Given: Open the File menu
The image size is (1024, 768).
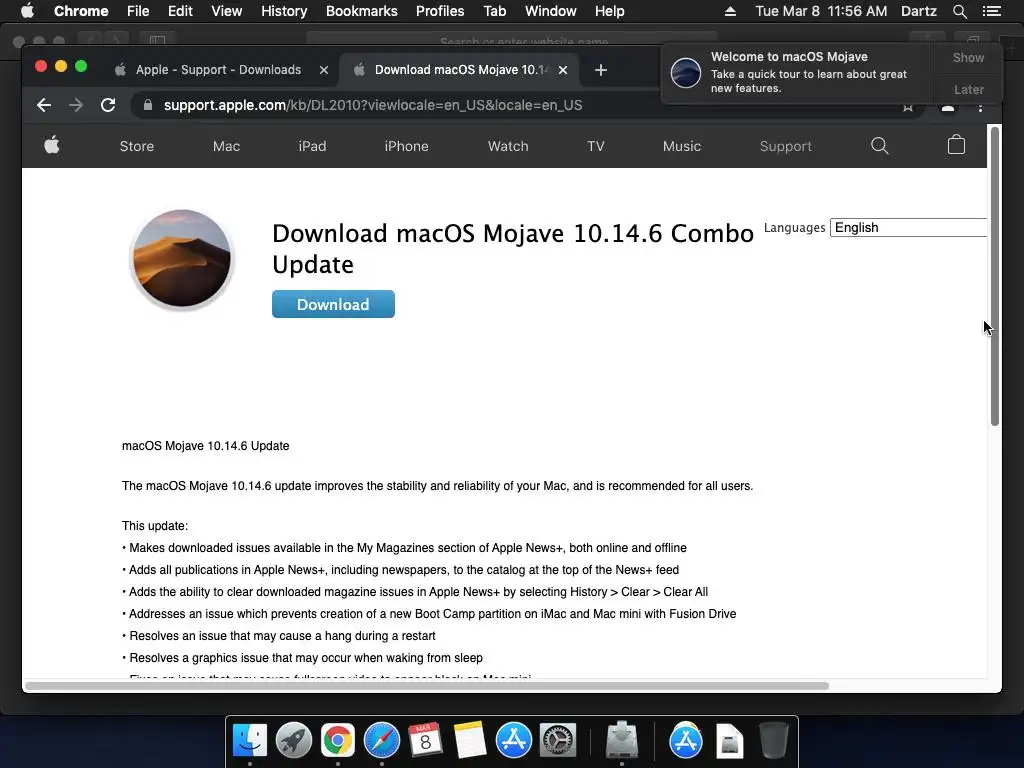Looking at the screenshot, I should 138,11.
